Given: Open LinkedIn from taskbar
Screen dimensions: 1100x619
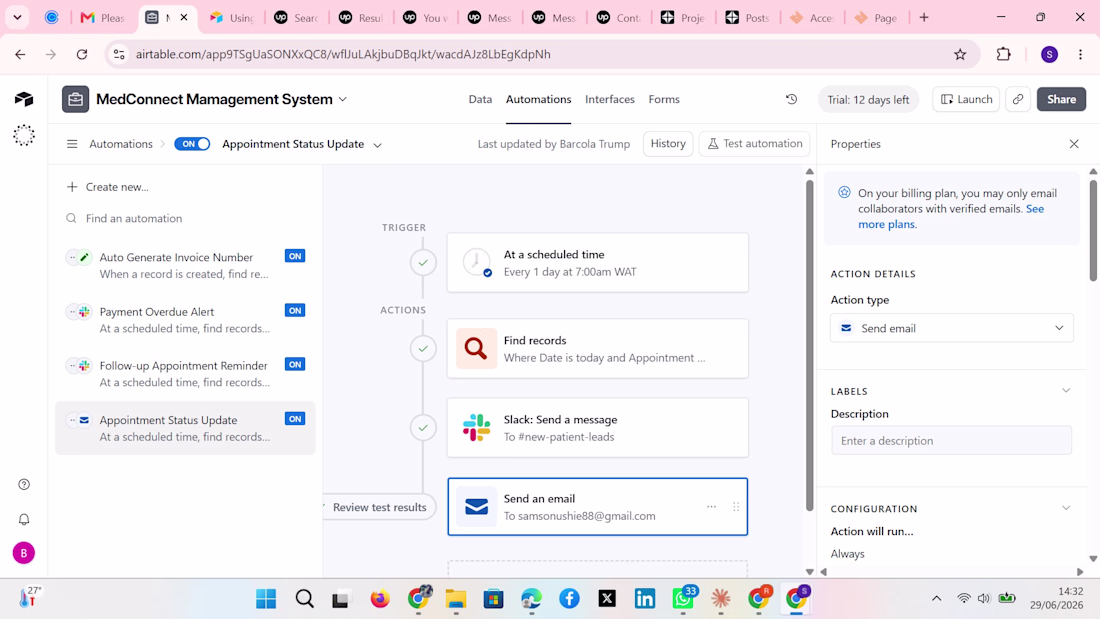Looking at the screenshot, I should (645, 599).
